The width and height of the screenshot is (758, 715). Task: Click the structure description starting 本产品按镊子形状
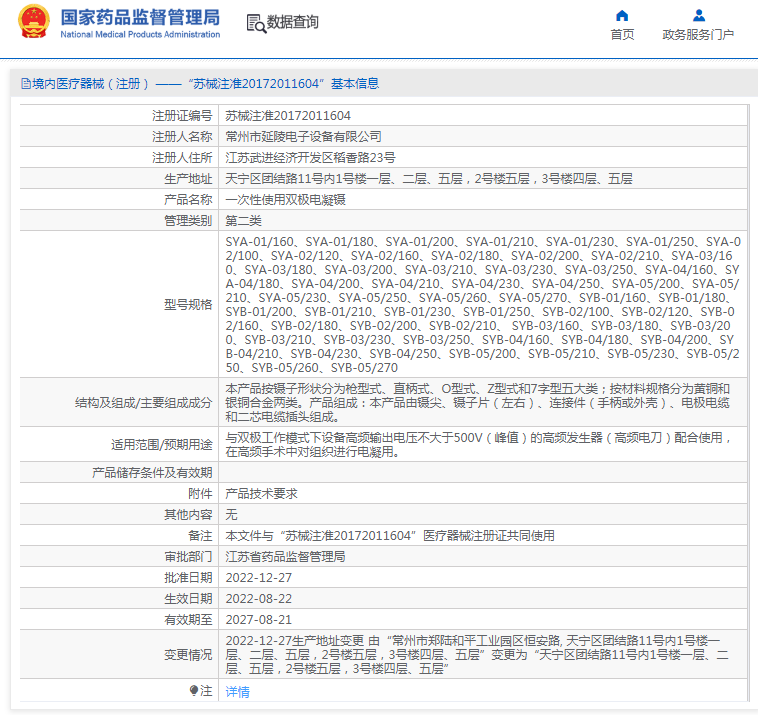[478, 403]
